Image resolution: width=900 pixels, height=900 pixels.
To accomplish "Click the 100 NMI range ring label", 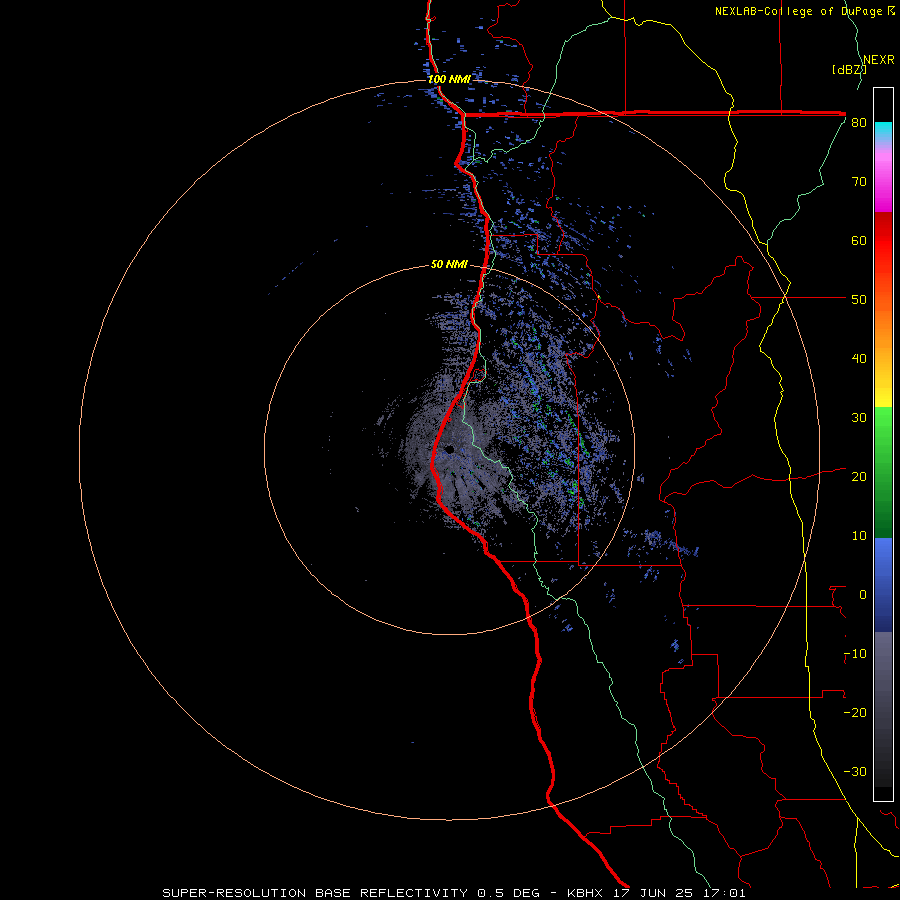I will pos(448,79).
